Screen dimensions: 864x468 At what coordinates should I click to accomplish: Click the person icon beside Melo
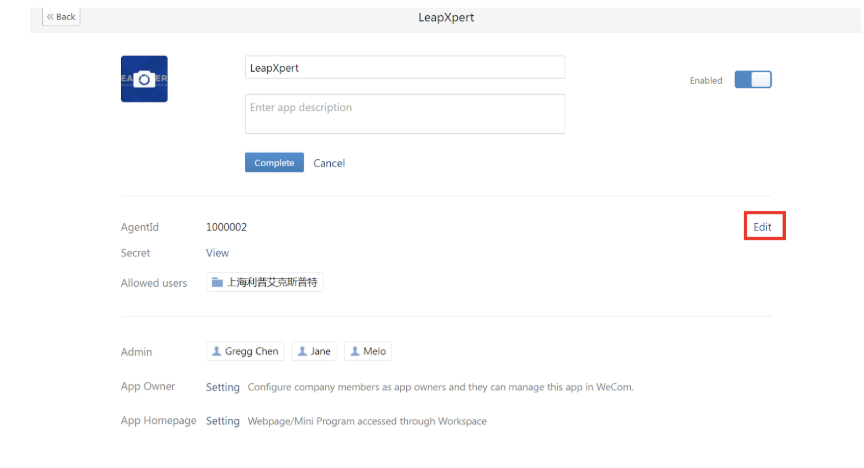pyautogui.click(x=355, y=351)
